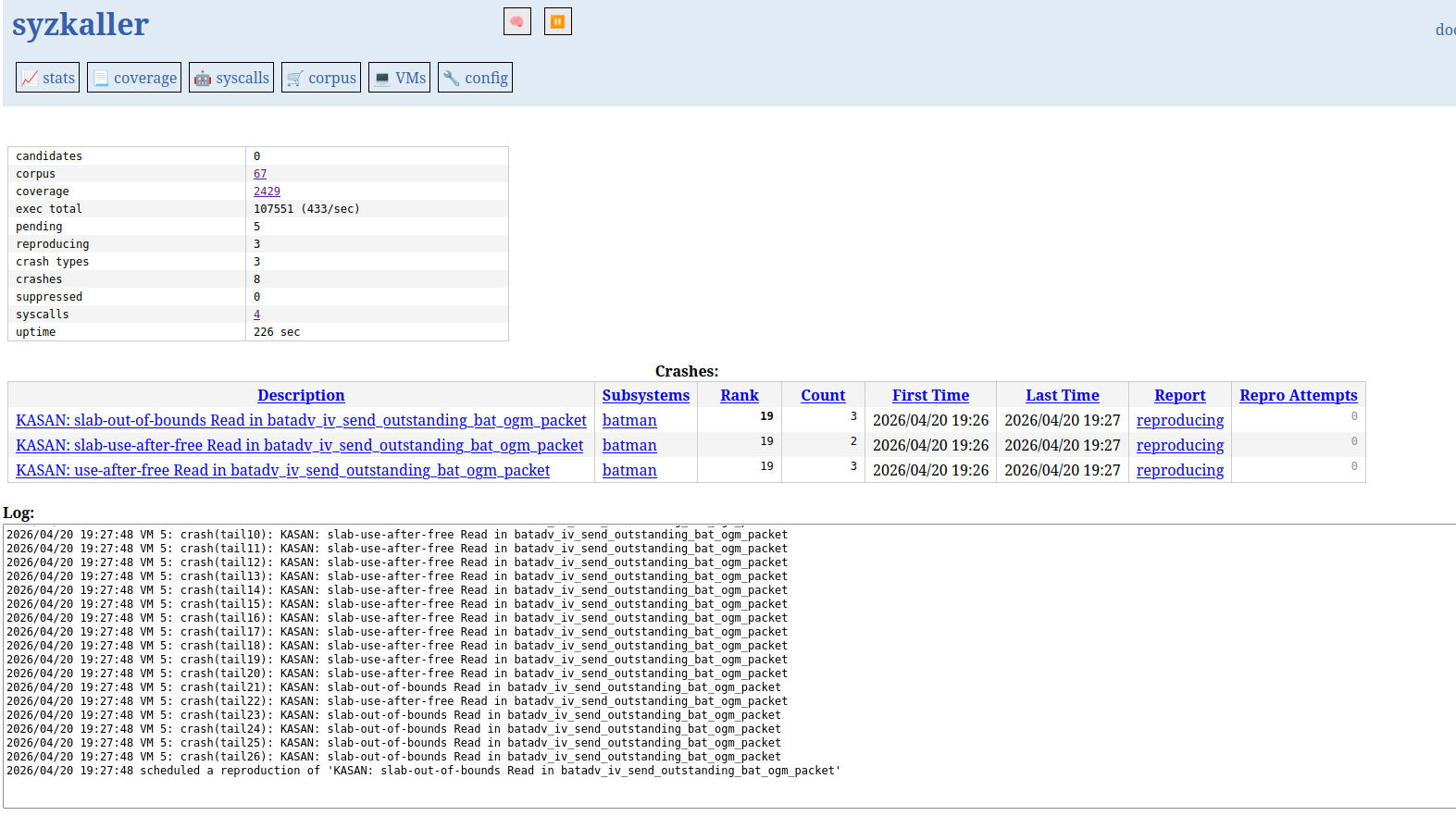
Task: Click the syzkaller title heading
Action: point(81,24)
